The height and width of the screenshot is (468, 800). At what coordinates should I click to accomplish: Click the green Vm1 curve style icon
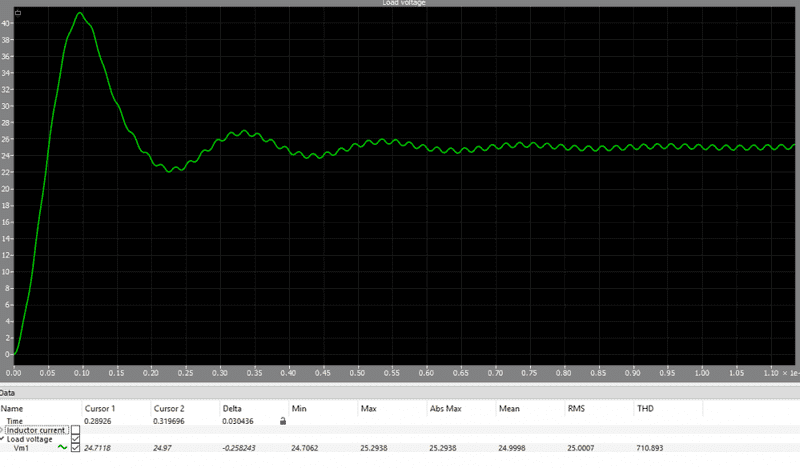click(62, 447)
